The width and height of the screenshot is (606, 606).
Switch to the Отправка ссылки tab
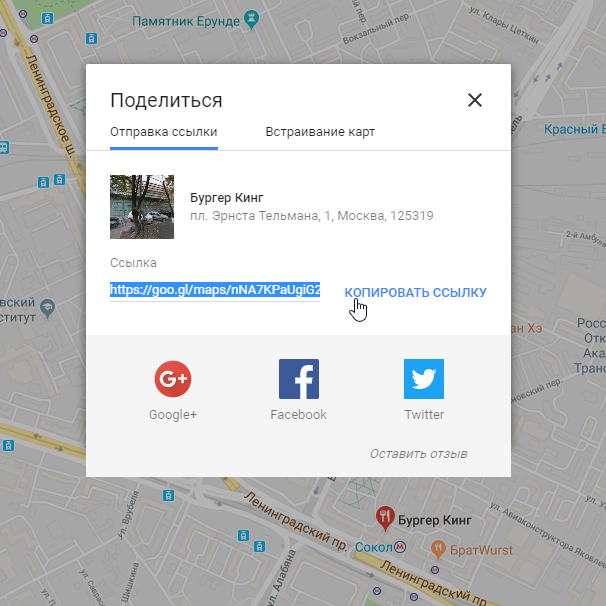click(x=164, y=132)
